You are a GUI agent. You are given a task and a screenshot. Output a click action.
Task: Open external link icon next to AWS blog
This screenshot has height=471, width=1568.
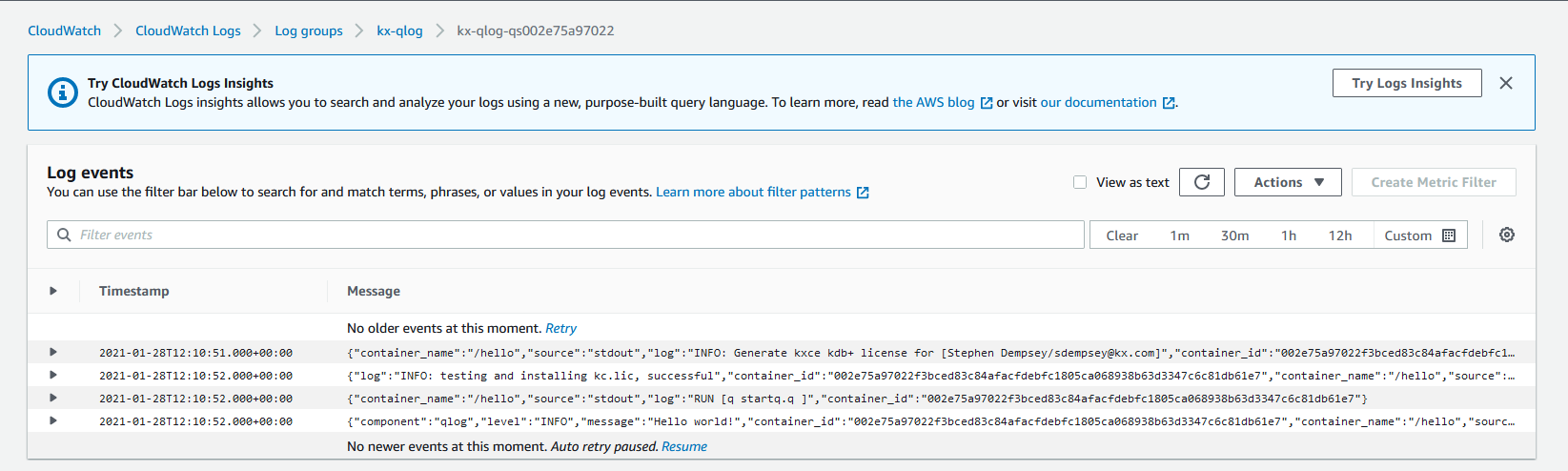[x=987, y=103]
